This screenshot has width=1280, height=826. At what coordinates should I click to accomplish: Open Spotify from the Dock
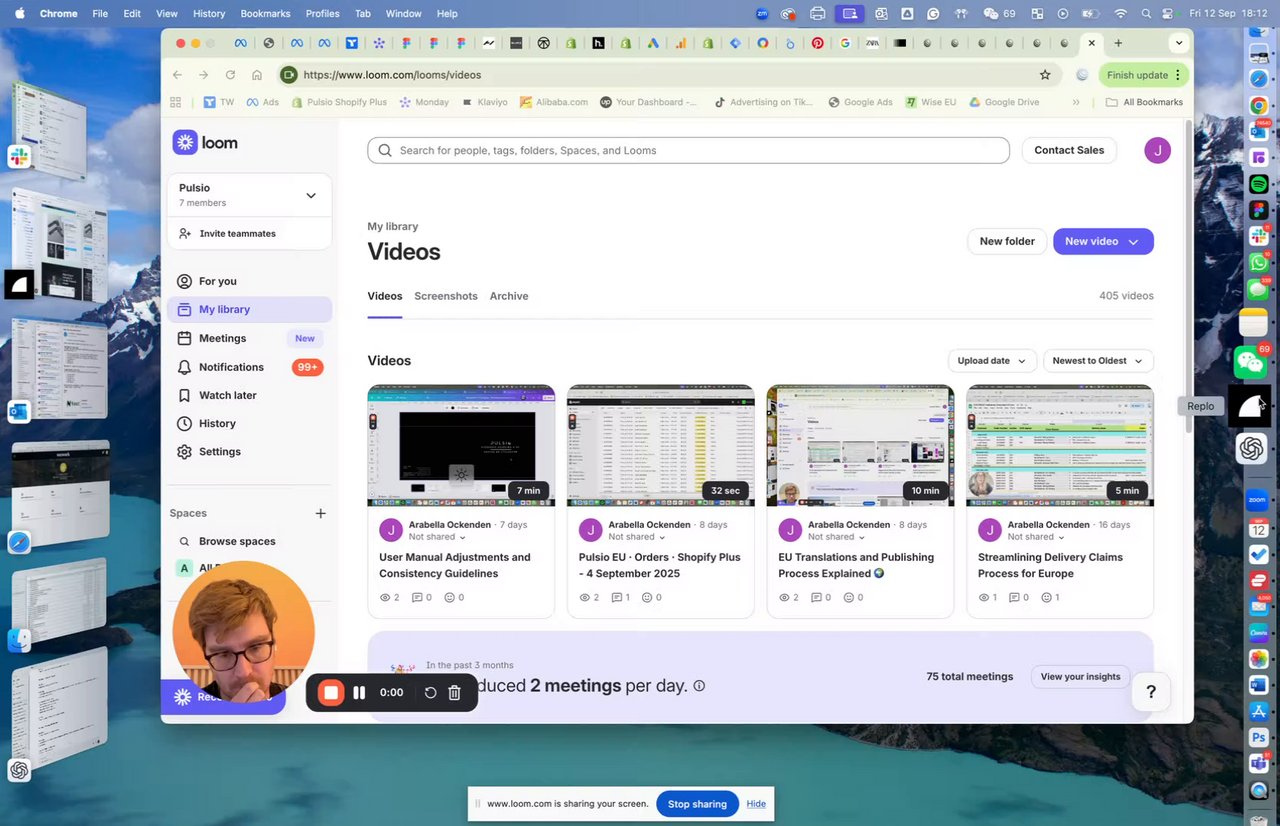[x=1259, y=184]
